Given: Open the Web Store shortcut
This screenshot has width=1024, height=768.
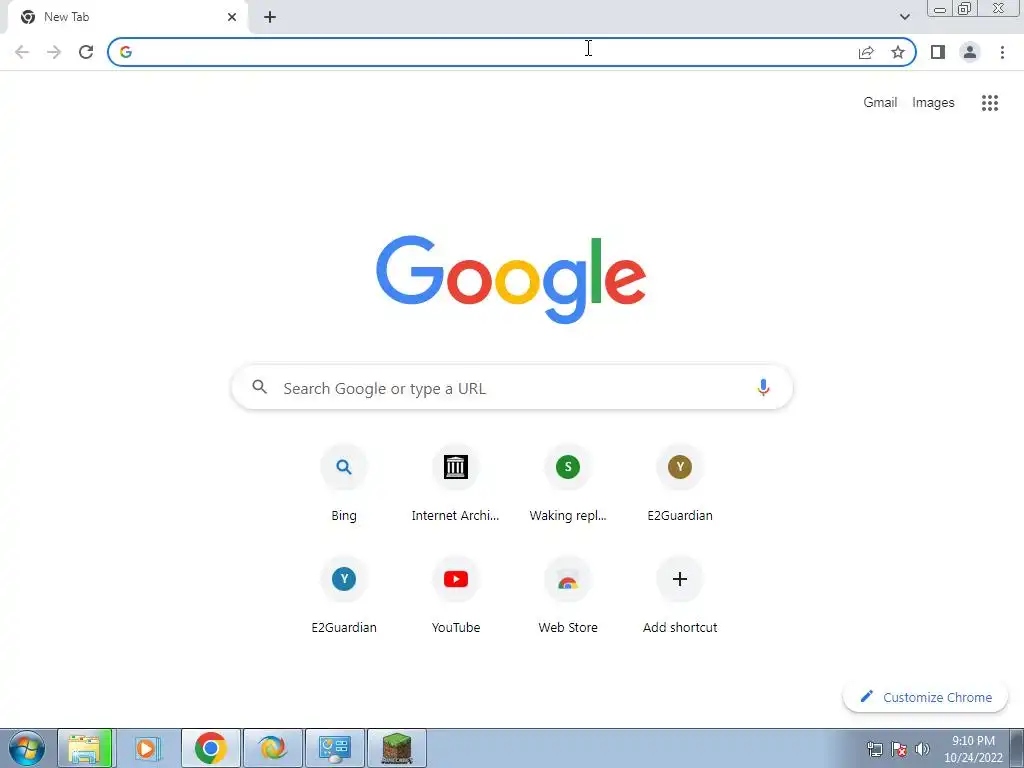Looking at the screenshot, I should pos(568,595).
